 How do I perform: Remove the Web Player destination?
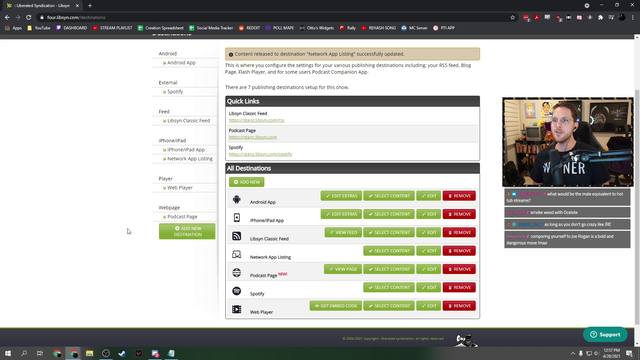459,306
